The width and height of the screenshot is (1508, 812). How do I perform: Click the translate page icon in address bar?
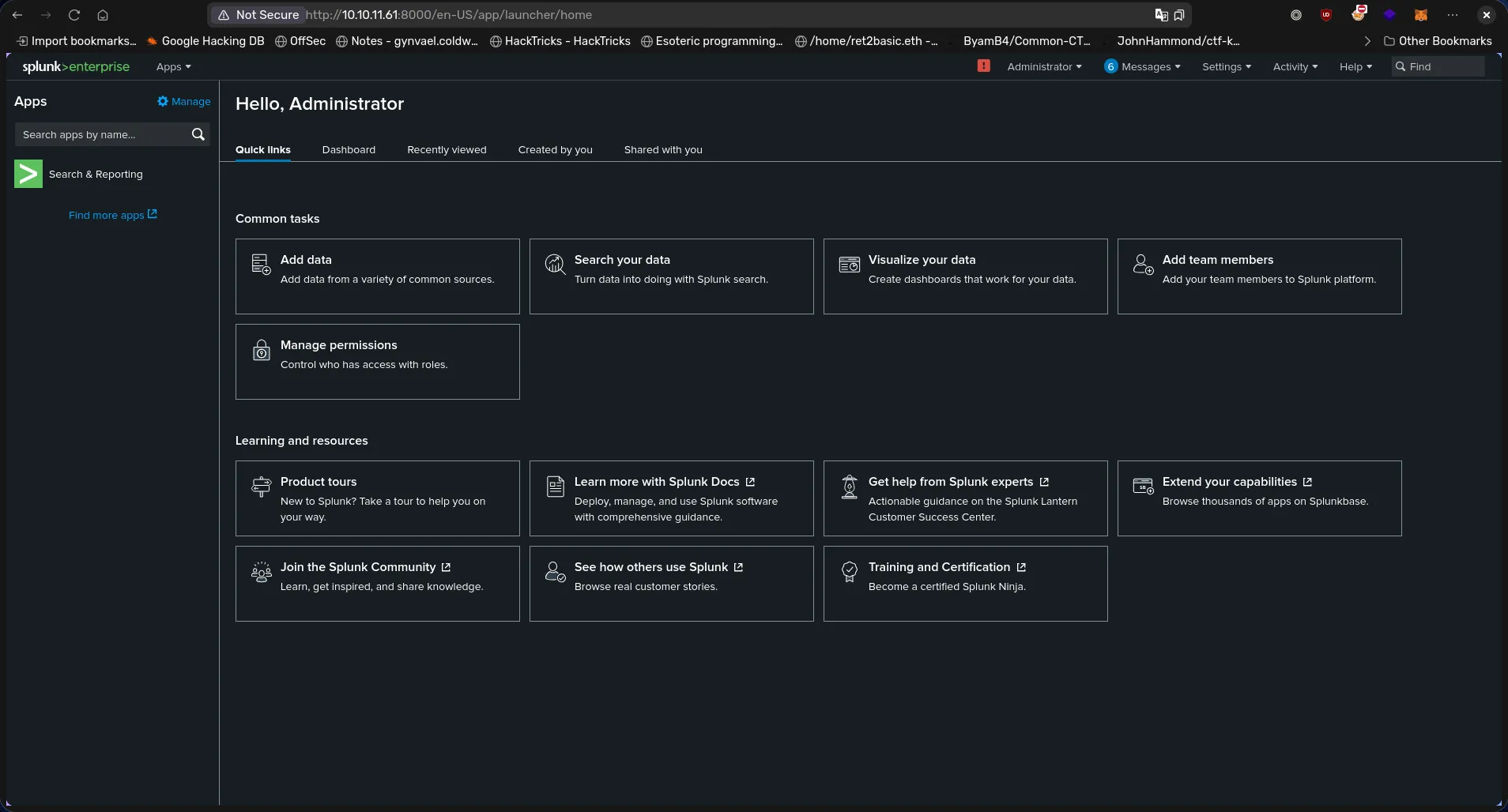click(x=1161, y=15)
